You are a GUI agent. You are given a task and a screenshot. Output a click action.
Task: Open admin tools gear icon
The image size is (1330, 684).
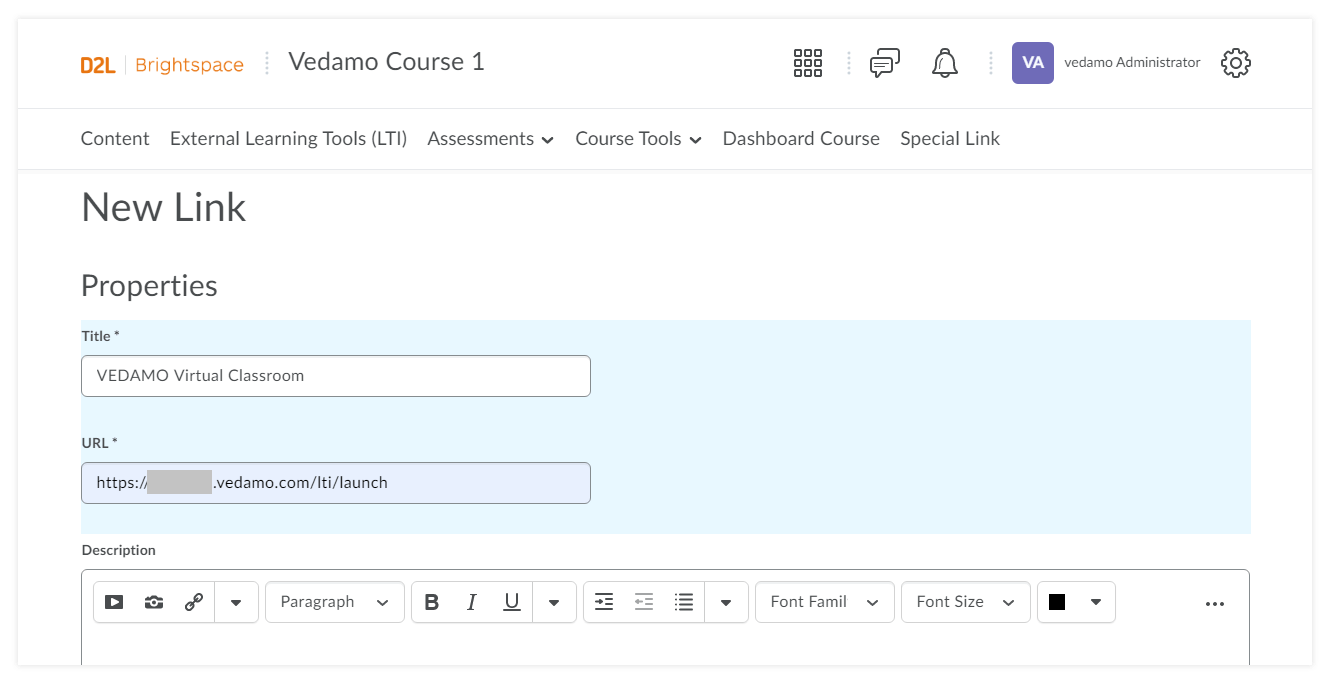pos(1236,63)
